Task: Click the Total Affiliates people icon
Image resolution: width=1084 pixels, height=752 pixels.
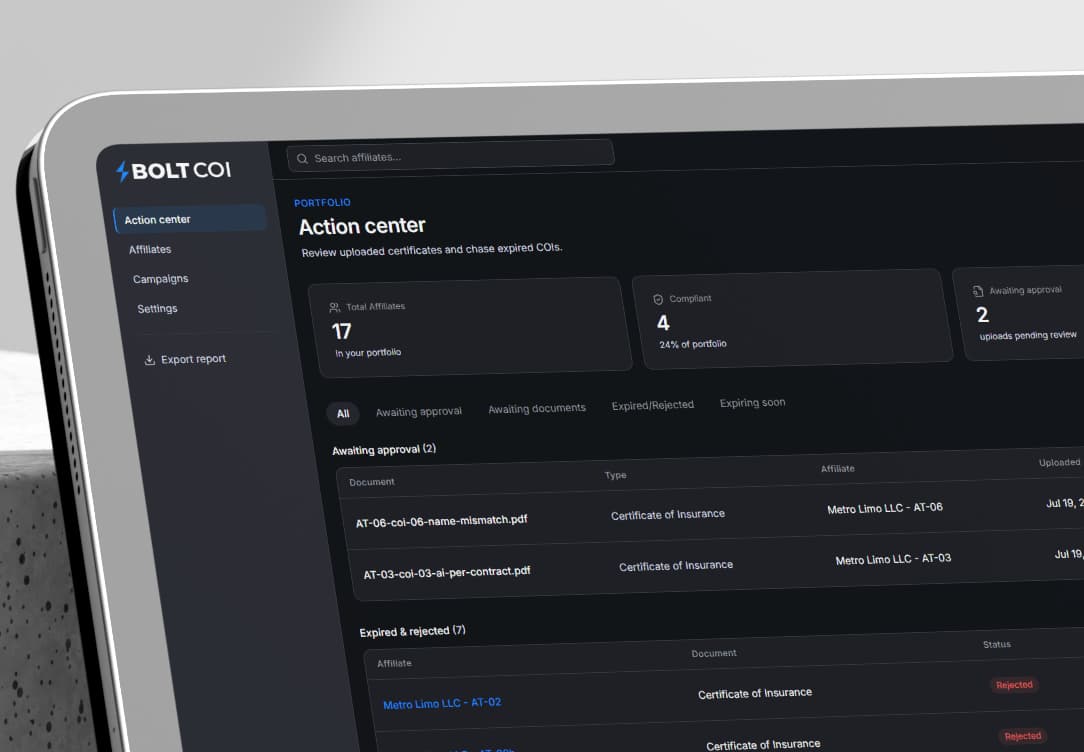Action: (335, 307)
